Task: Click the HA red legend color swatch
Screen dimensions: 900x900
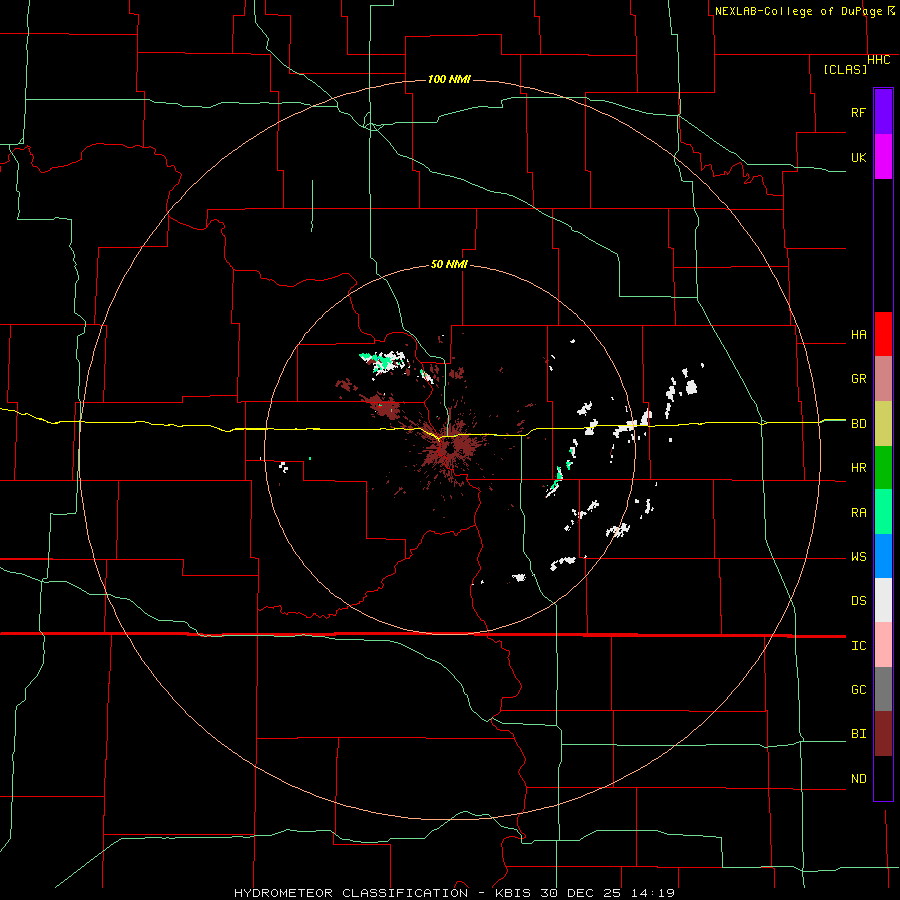Action: (883, 334)
